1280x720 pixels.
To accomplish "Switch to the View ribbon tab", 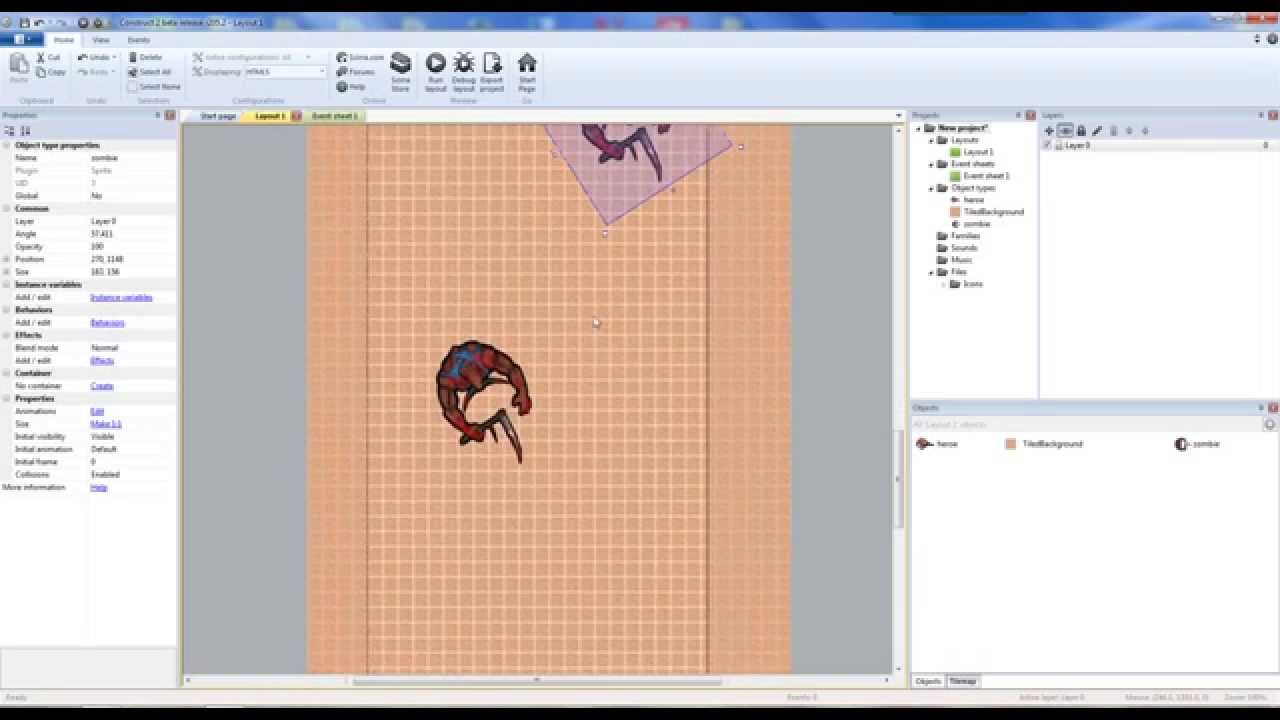I will (101, 40).
